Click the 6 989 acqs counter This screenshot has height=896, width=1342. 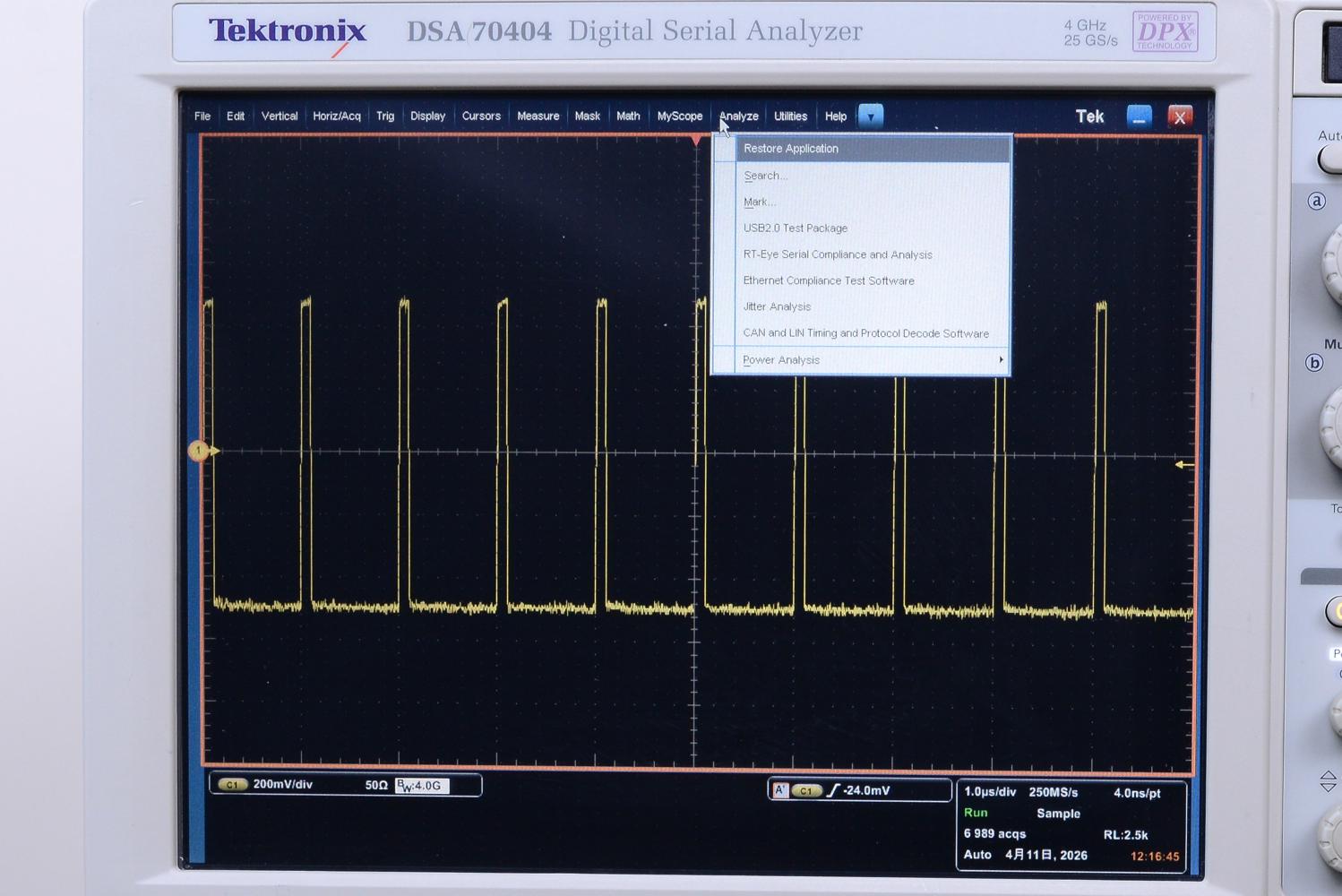pos(994,833)
